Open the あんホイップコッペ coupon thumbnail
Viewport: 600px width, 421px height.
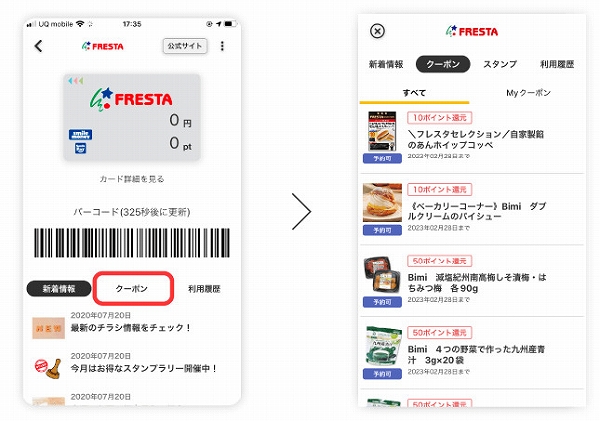pos(382,132)
